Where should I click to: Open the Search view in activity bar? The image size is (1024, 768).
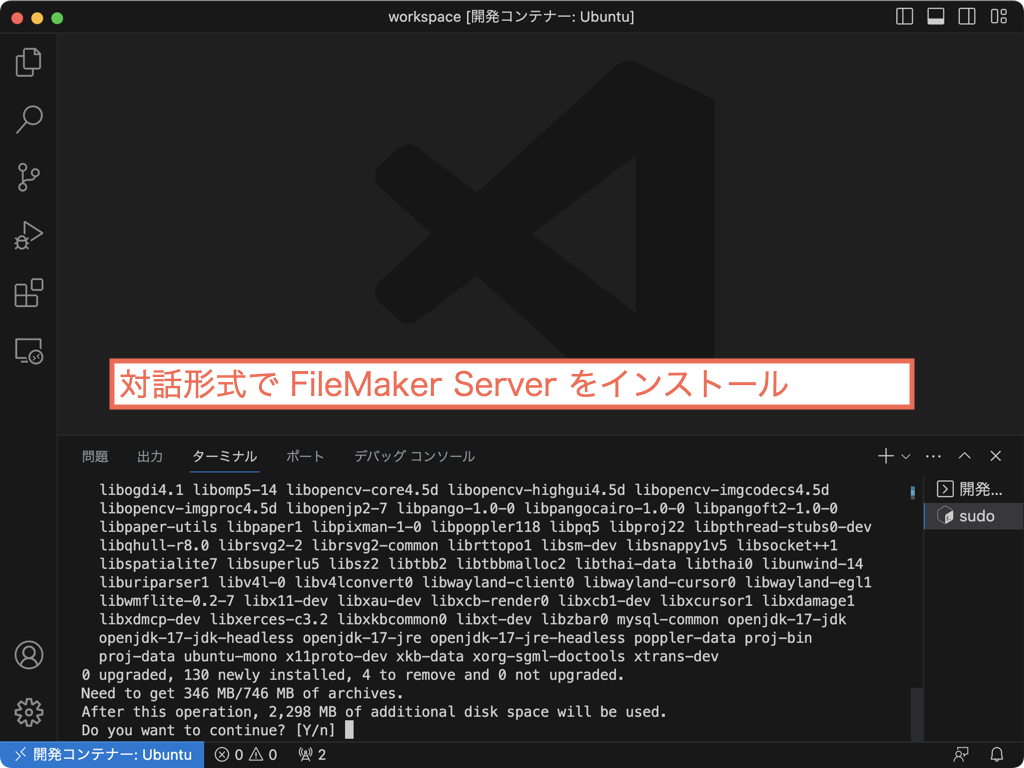(x=28, y=120)
